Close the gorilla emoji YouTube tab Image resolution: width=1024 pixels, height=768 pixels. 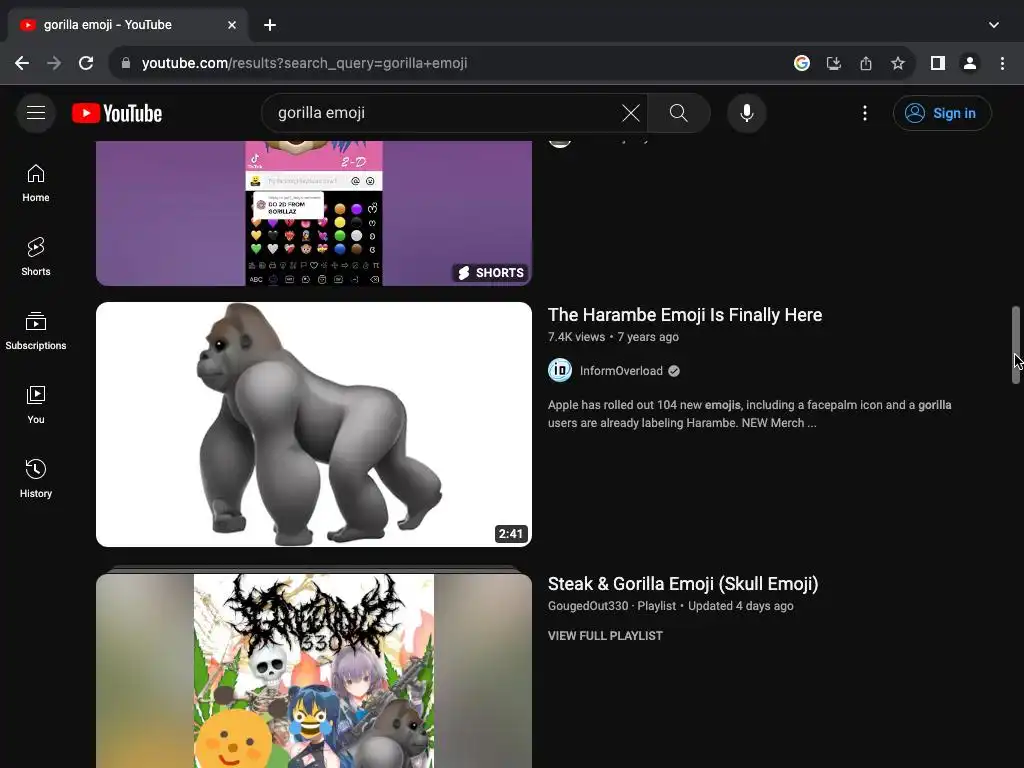pyautogui.click(x=232, y=25)
